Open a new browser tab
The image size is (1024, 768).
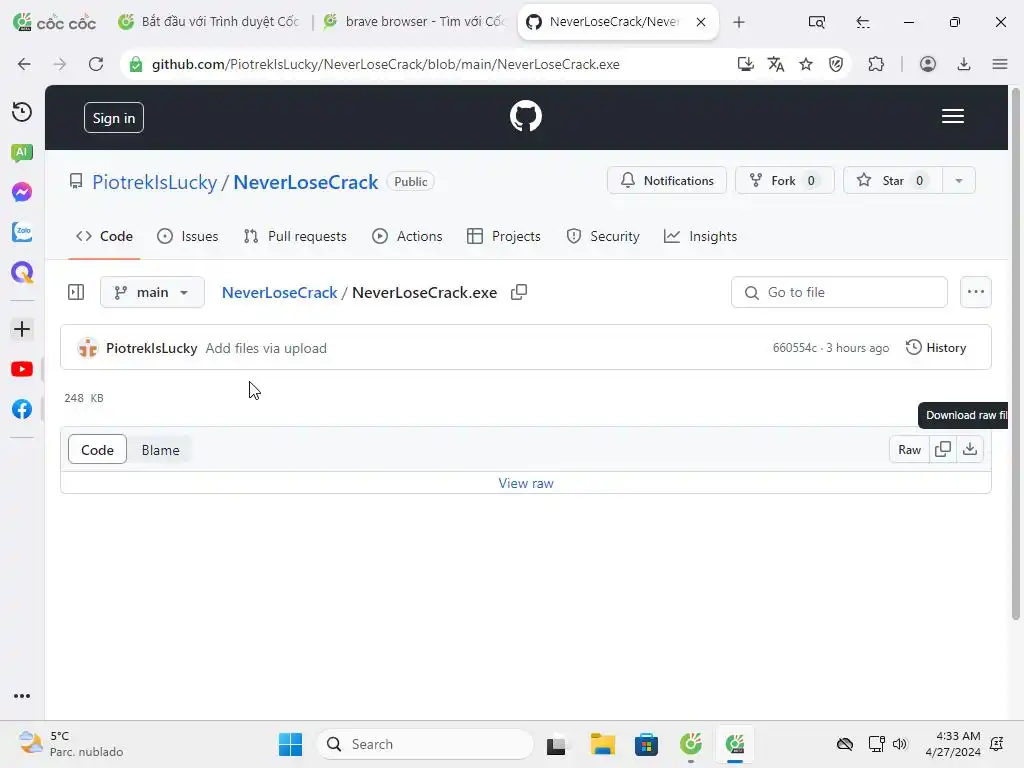[739, 22]
